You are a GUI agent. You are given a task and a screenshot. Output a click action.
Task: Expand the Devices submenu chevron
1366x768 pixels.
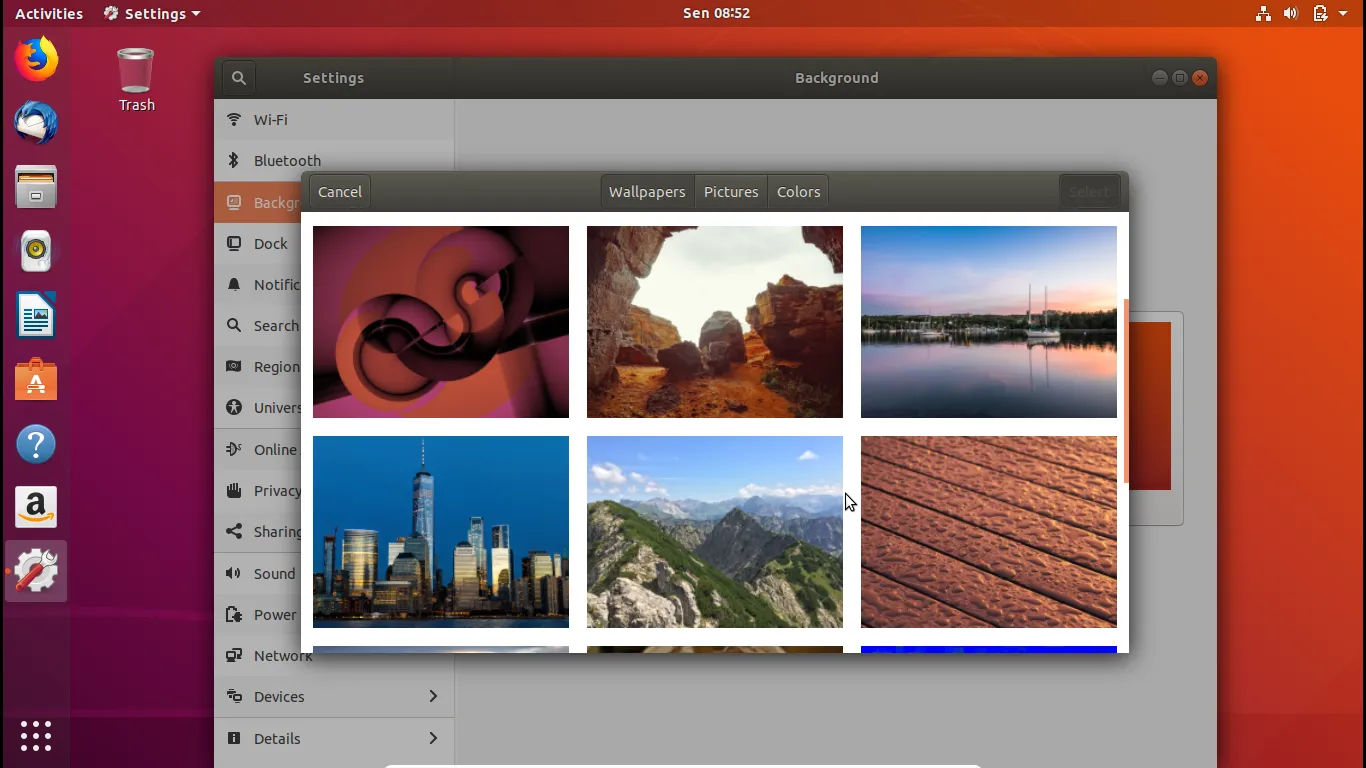tap(433, 696)
